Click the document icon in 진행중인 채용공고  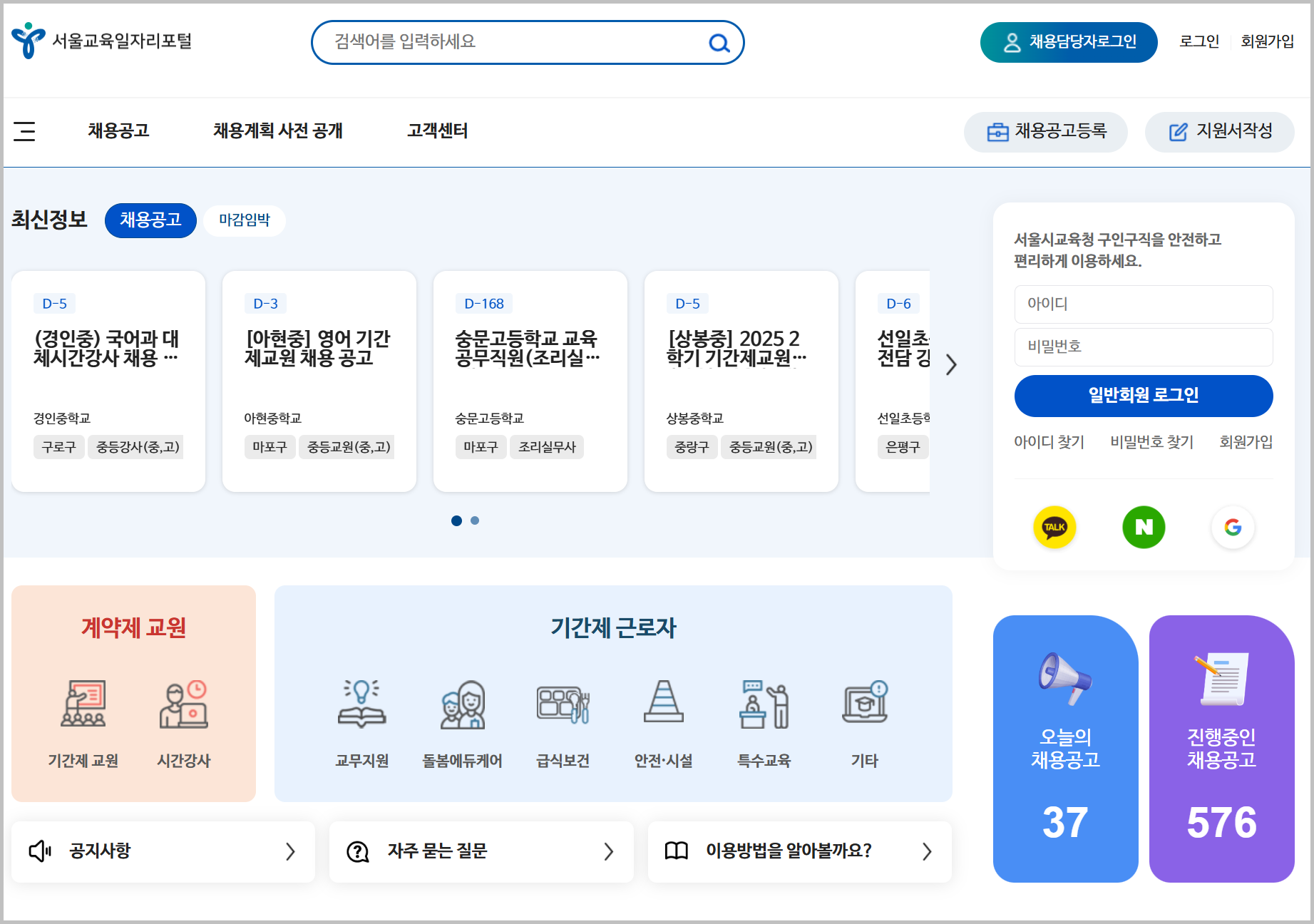click(x=1221, y=678)
